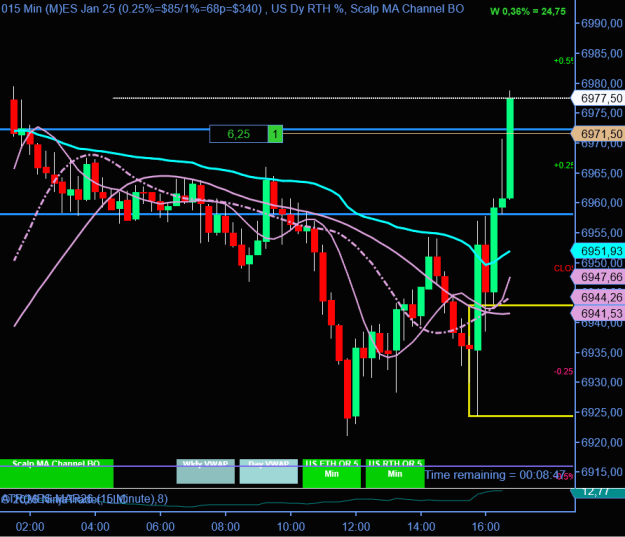
Task: Click the 16:00 time axis label
Action: click(485, 527)
